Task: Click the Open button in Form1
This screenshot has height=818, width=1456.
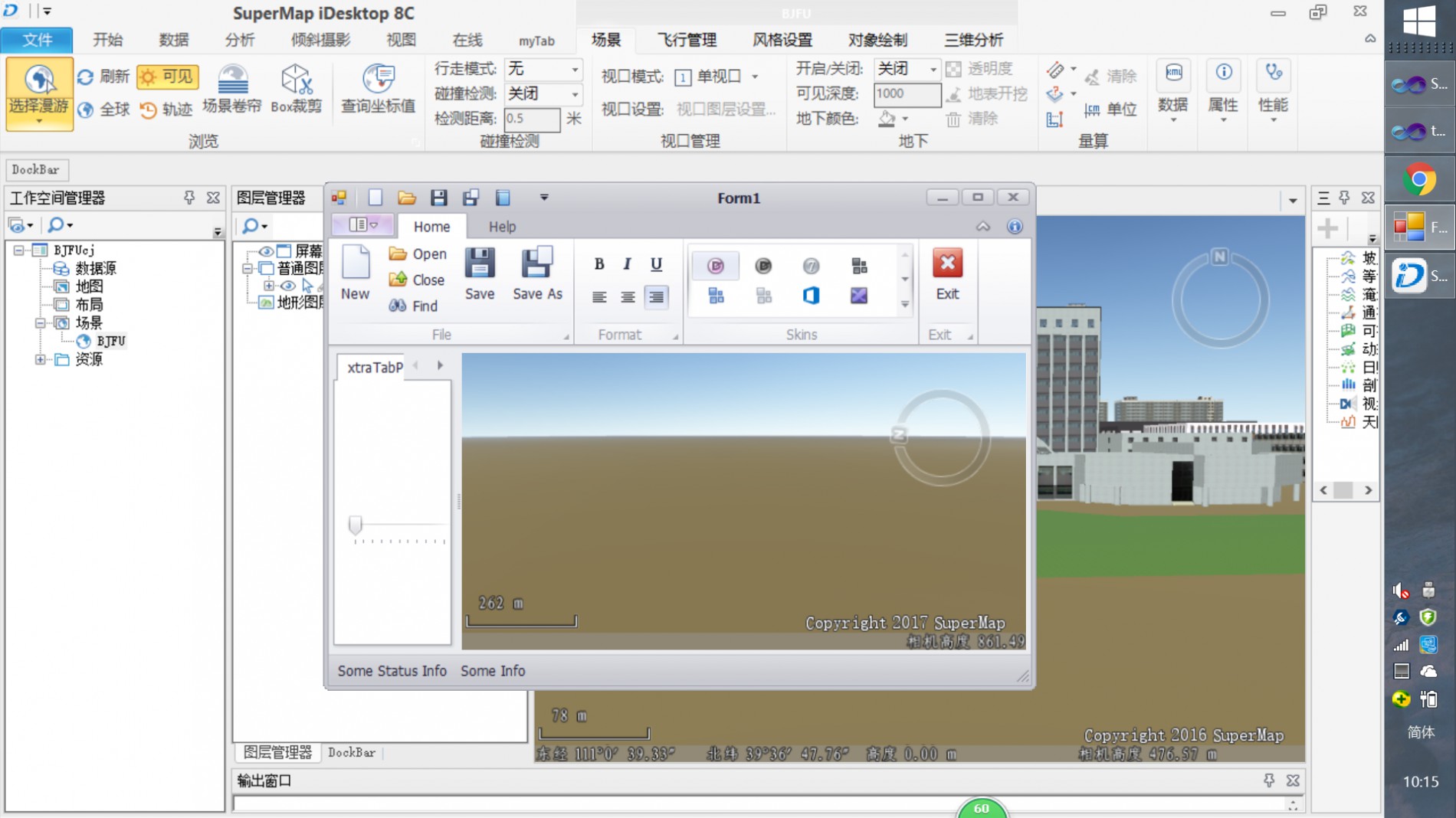Action: coord(418,254)
